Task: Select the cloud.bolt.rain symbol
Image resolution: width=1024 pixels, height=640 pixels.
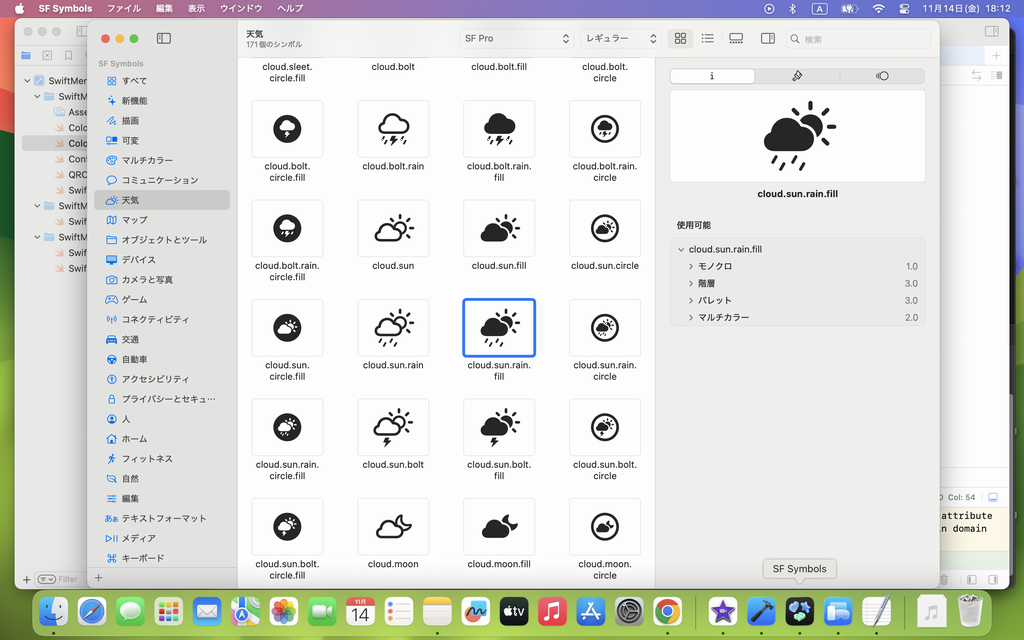Action: tap(393, 129)
